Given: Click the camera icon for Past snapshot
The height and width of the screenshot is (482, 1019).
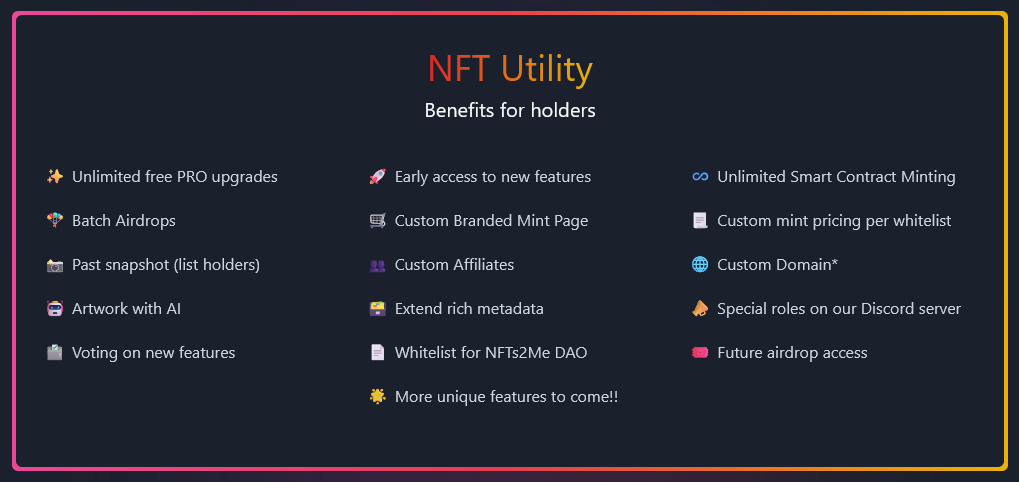Looking at the screenshot, I should point(55,265).
